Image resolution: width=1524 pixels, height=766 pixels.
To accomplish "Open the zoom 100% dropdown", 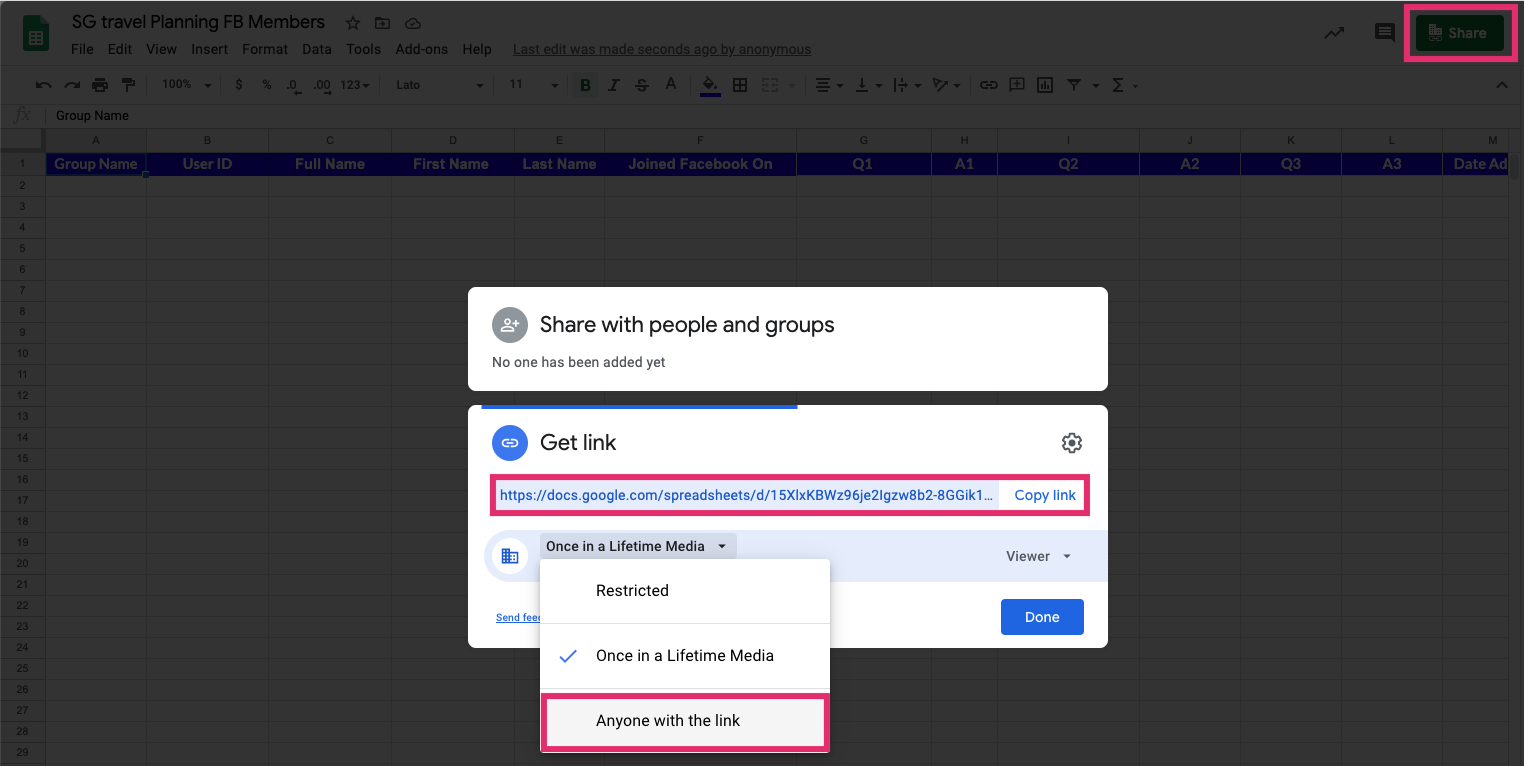I will tap(187, 85).
